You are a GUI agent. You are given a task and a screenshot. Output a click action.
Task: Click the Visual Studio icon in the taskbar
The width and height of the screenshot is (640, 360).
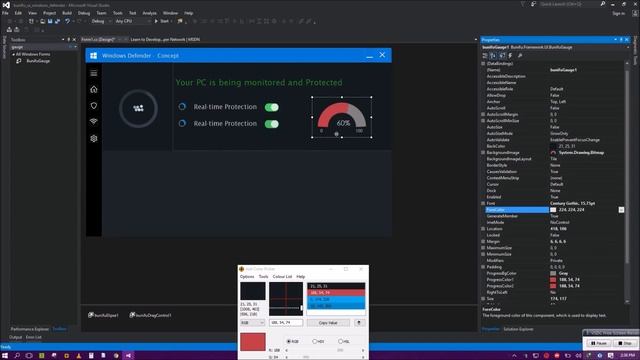tap(128, 356)
